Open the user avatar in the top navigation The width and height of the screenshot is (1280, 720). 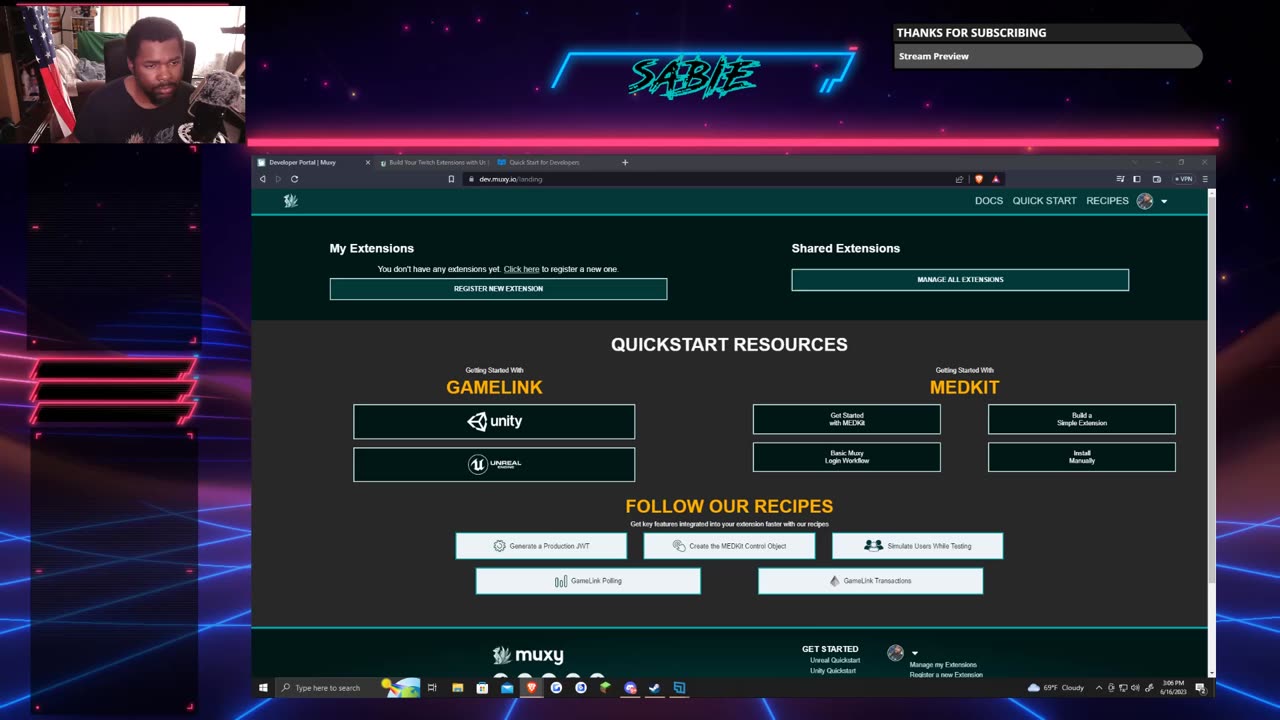coord(1145,201)
